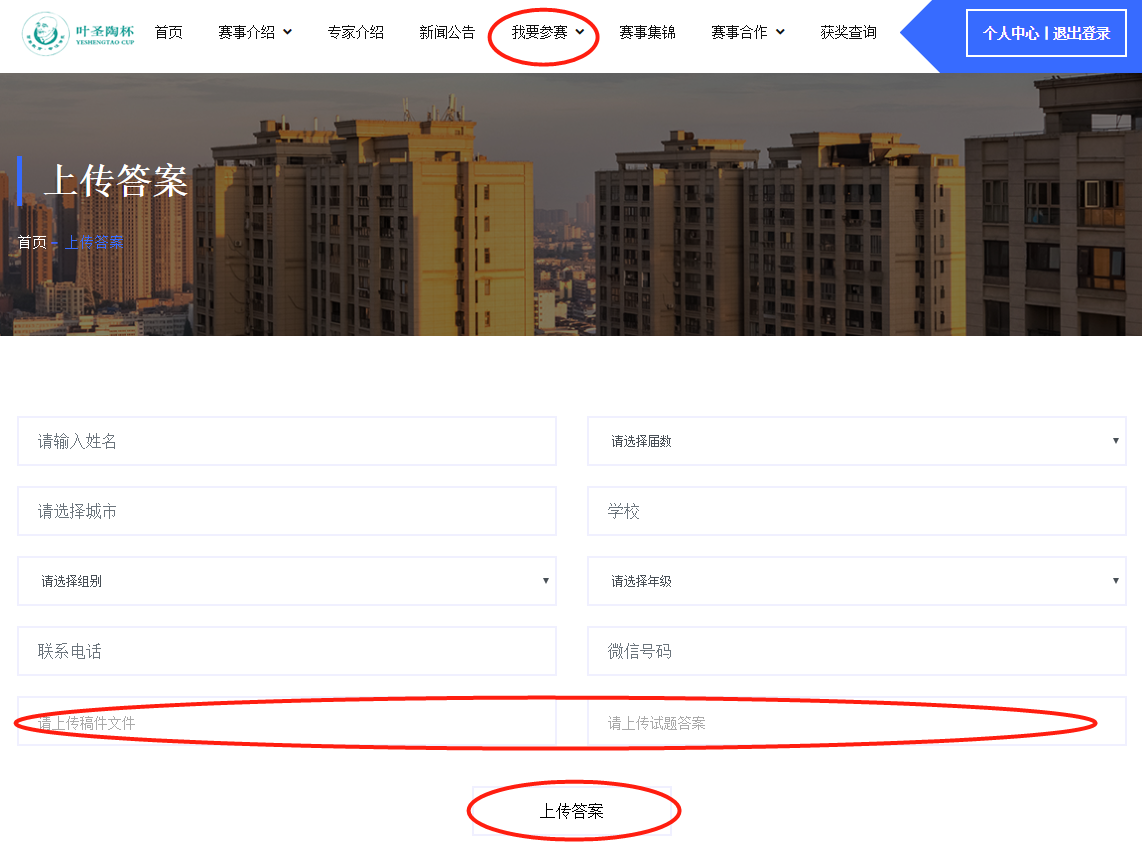
Task: Click the 学校 school input field
Action: tap(856, 511)
